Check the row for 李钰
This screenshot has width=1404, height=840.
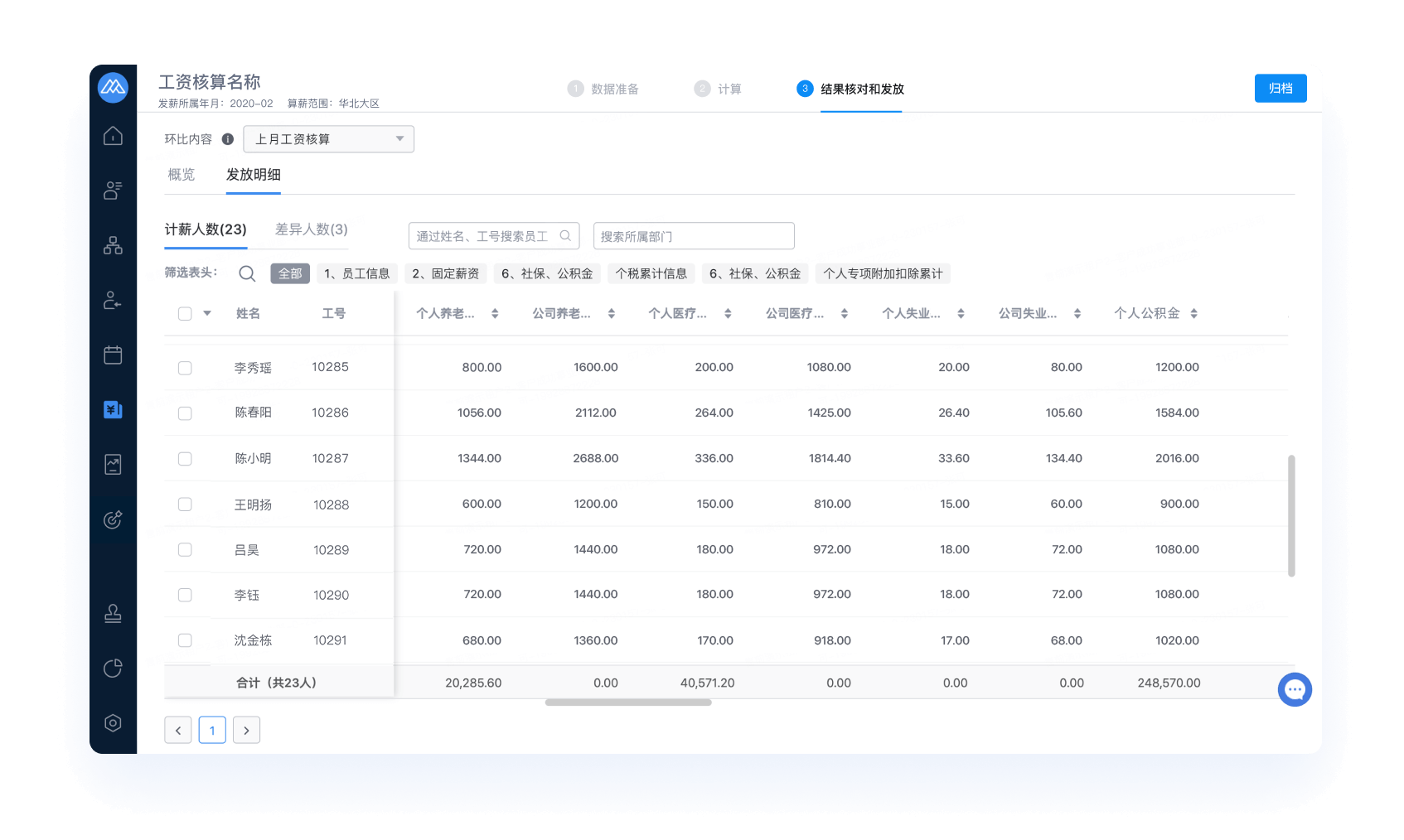coord(185,595)
